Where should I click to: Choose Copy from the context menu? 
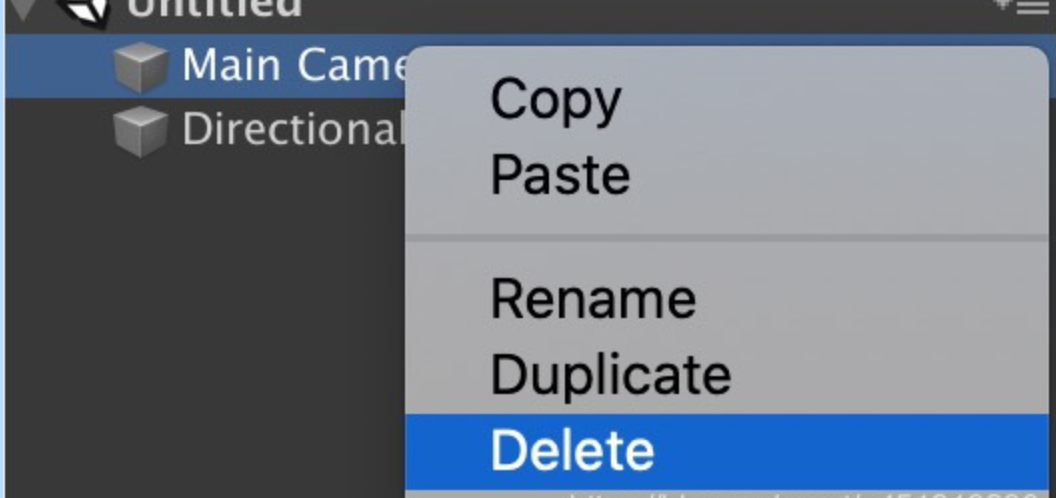pyautogui.click(x=556, y=100)
